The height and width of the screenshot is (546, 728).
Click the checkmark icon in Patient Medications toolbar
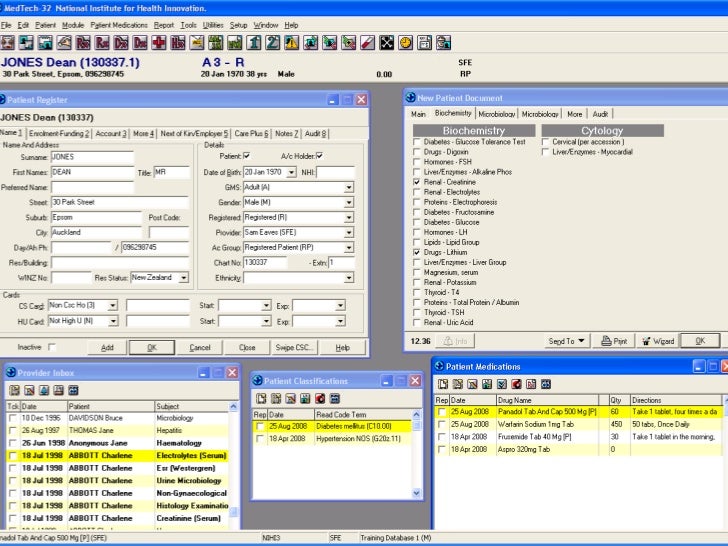[501, 384]
